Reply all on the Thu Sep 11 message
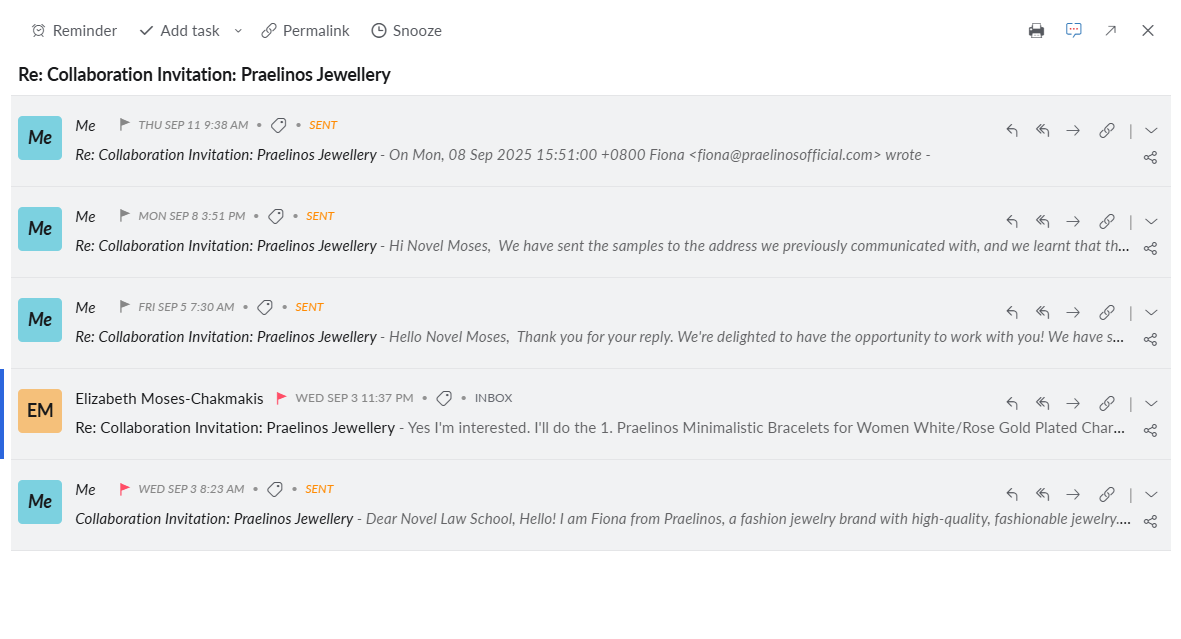 1043,131
